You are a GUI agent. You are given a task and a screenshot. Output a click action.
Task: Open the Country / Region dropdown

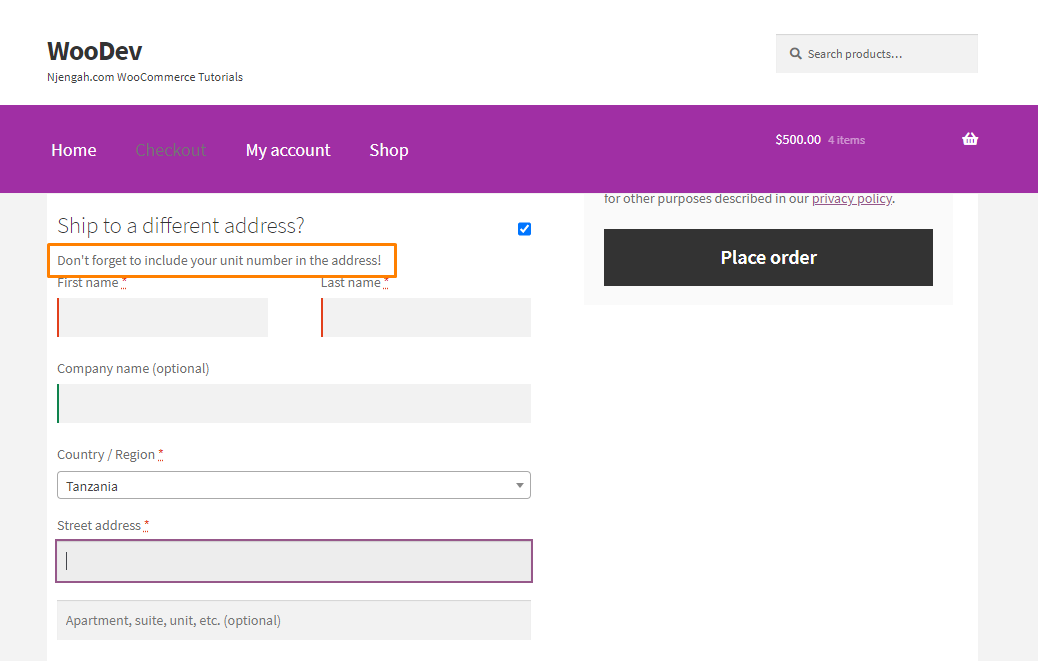pos(294,485)
